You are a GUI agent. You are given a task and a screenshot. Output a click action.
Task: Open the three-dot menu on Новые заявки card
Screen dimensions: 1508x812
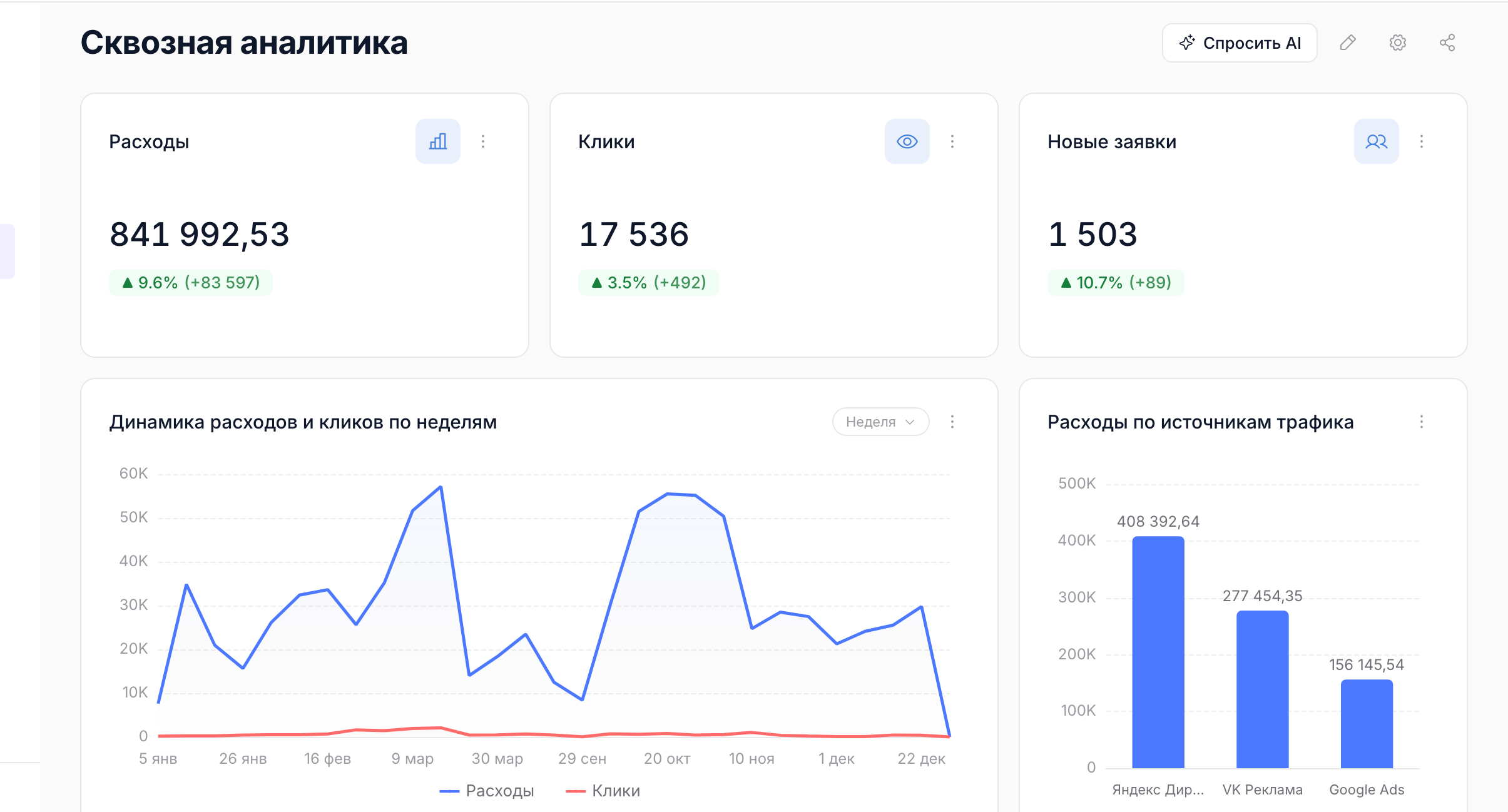click(1422, 141)
